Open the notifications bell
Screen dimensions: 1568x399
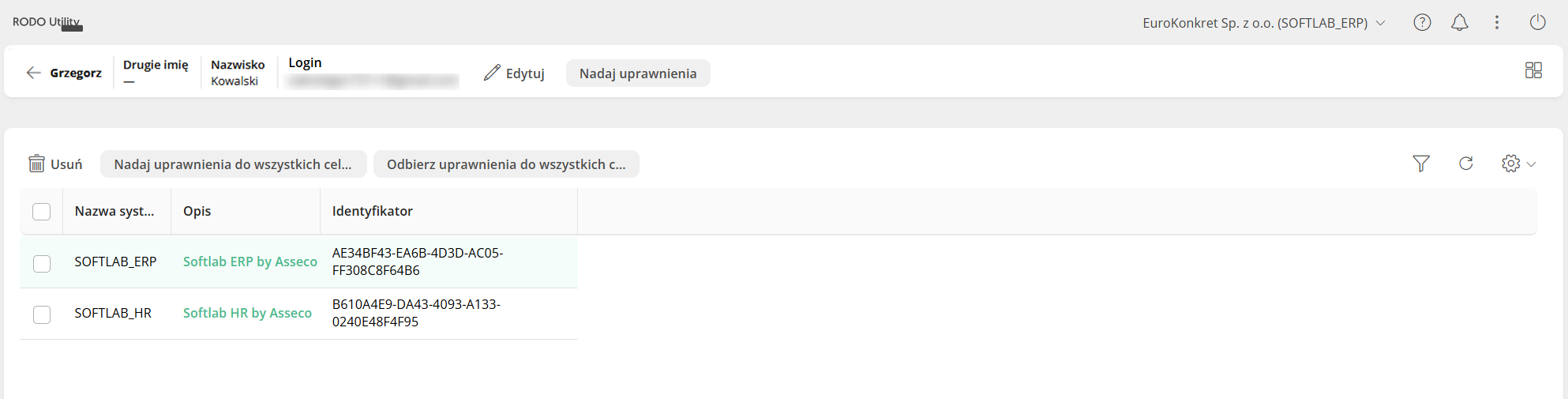(1460, 23)
